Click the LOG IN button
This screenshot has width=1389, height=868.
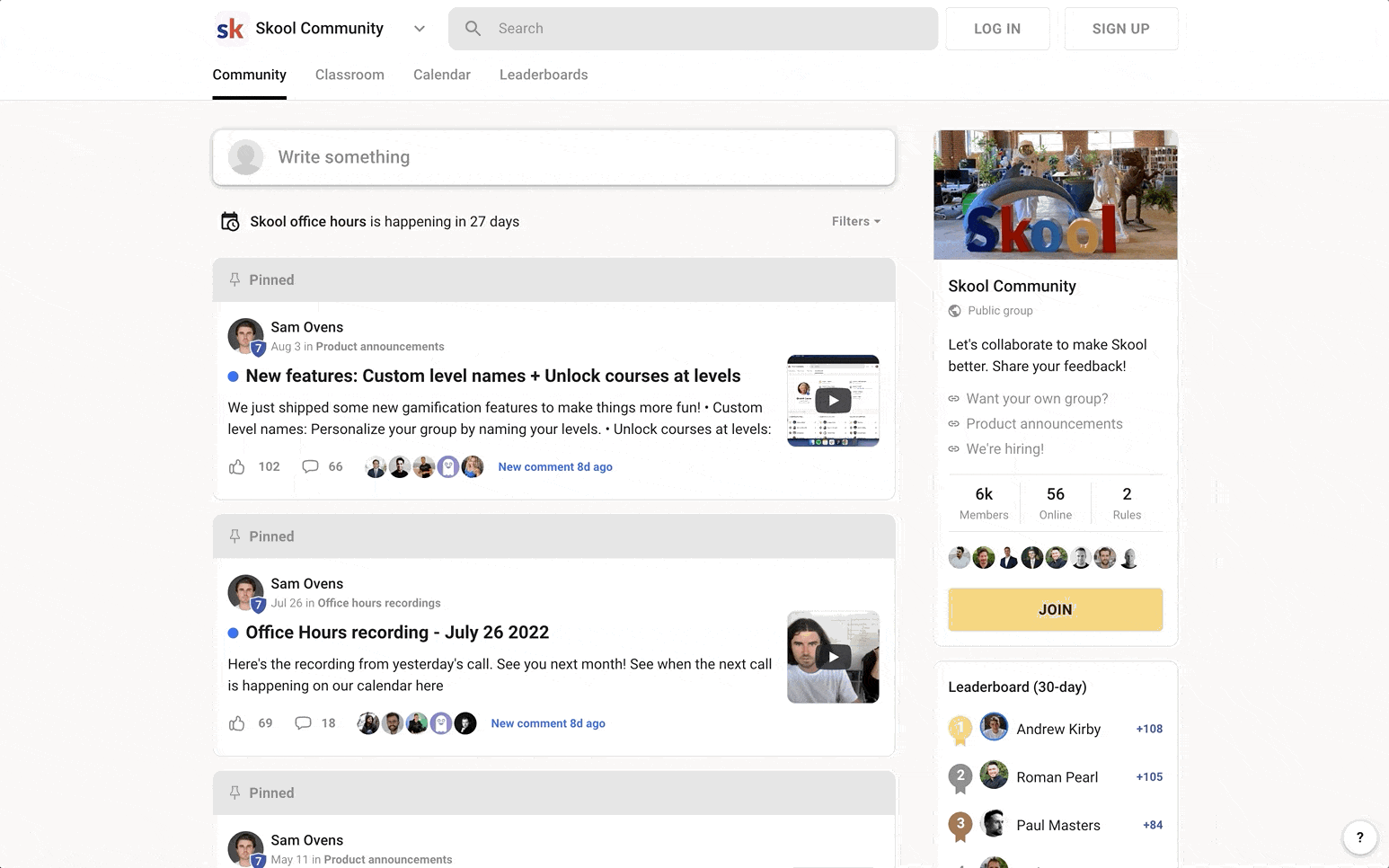coord(996,29)
